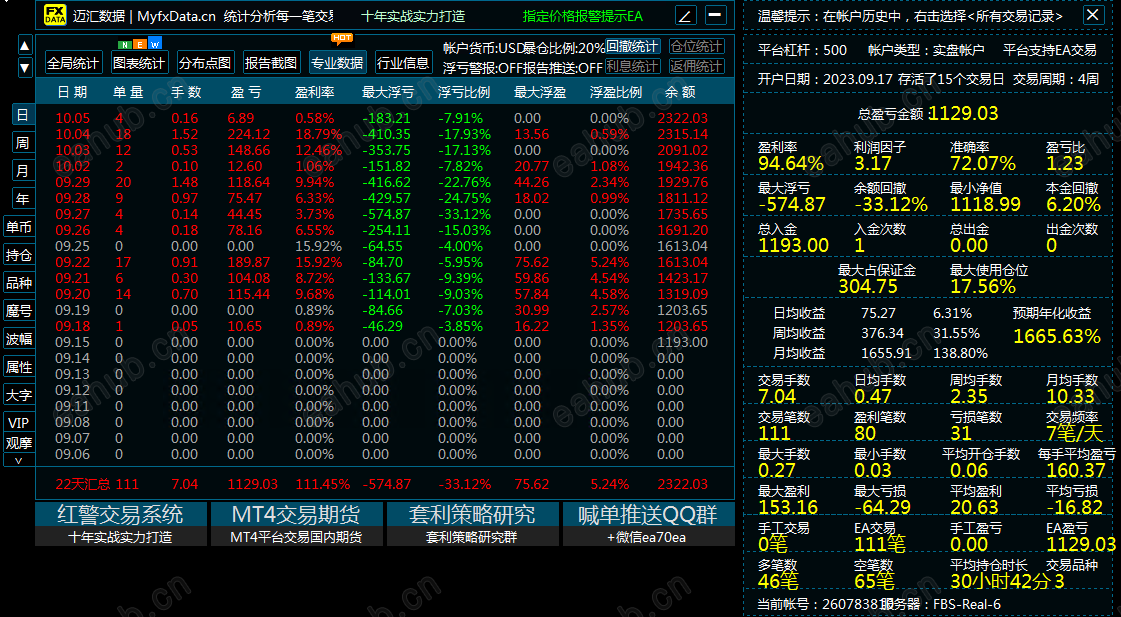Click the down arrow icon in the left sidebar

(23, 67)
